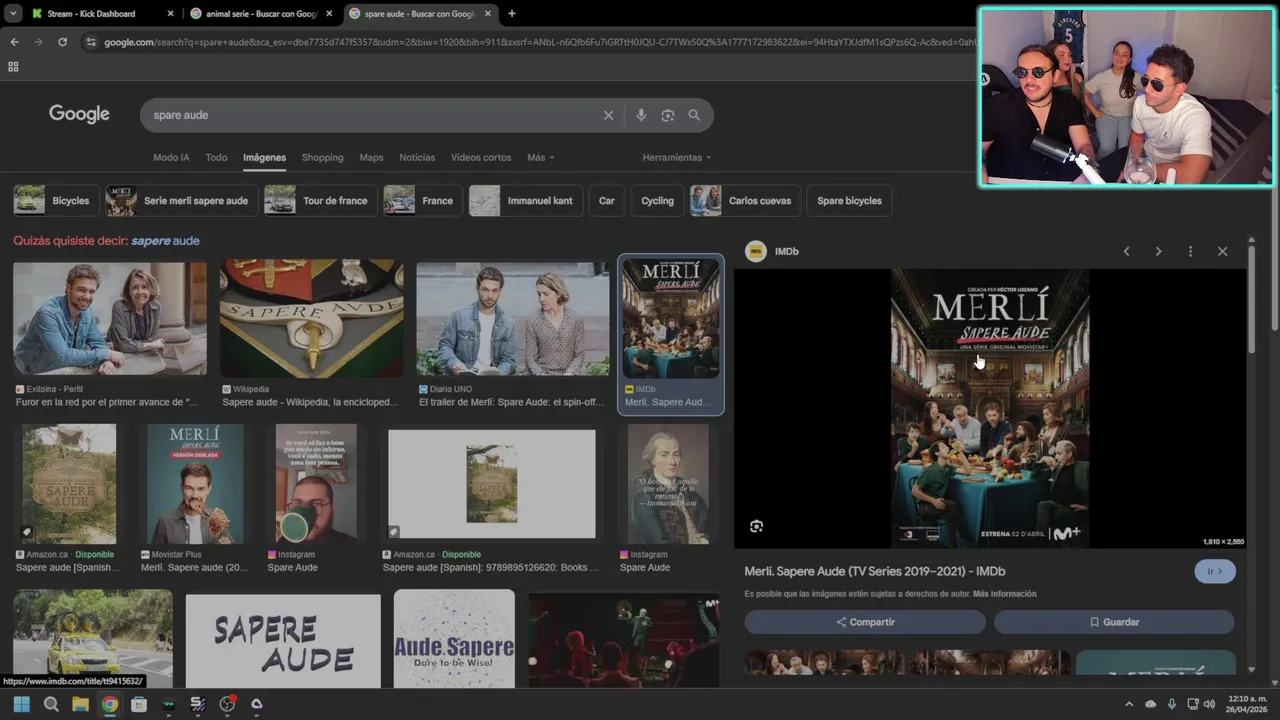Click the IMDb source icon in panel
The image size is (1280, 720).
(x=756, y=251)
